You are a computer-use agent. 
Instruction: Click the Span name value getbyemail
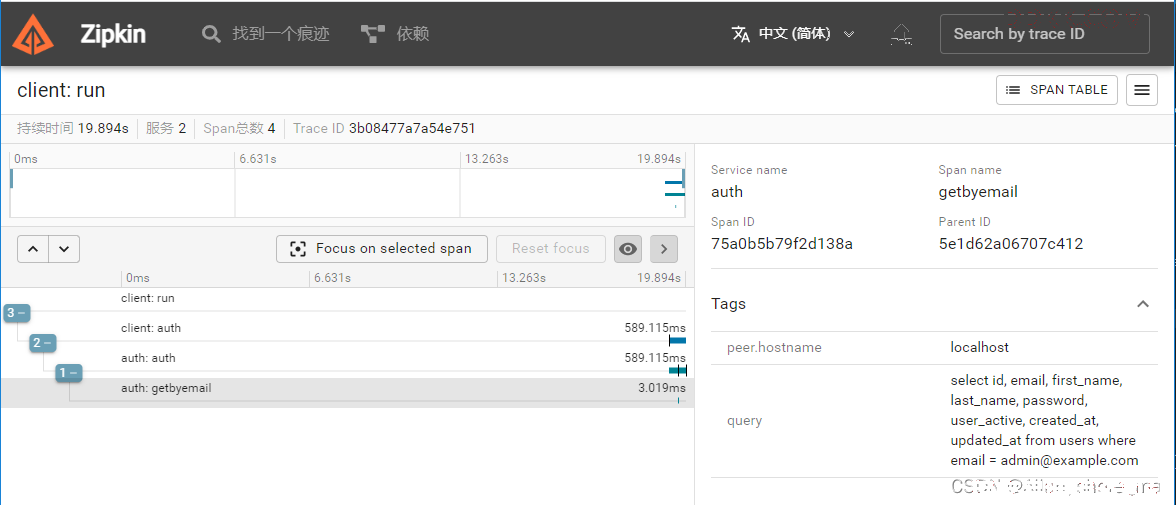(x=978, y=191)
